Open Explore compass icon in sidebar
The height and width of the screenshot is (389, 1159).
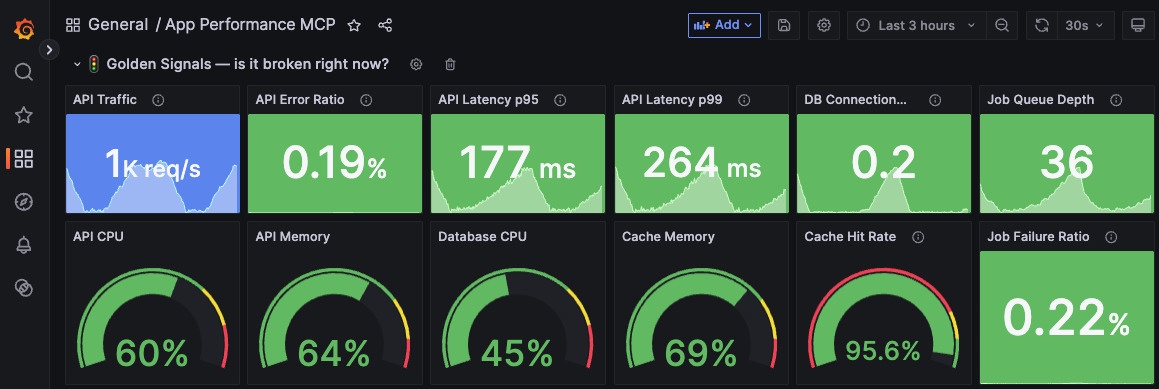point(24,202)
